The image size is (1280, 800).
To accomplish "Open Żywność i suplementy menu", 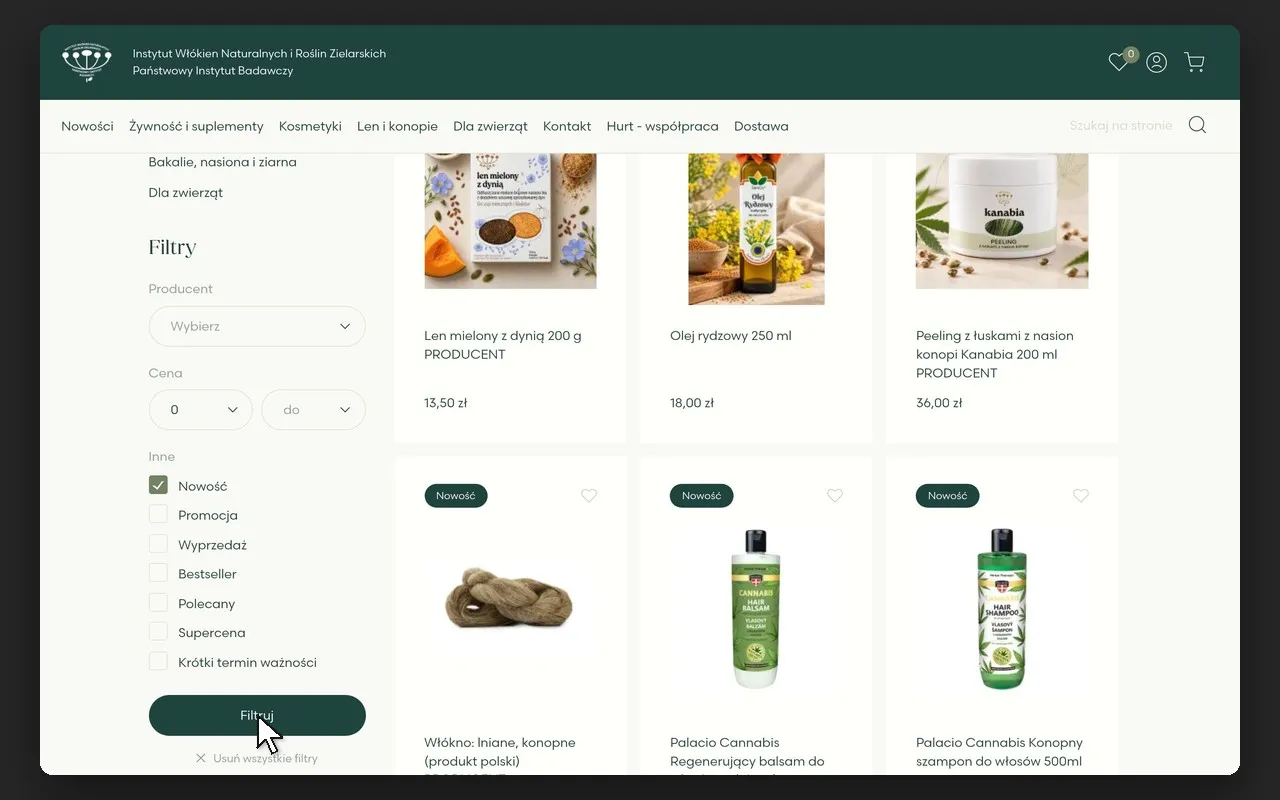I will pyautogui.click(x=196, y=126).
